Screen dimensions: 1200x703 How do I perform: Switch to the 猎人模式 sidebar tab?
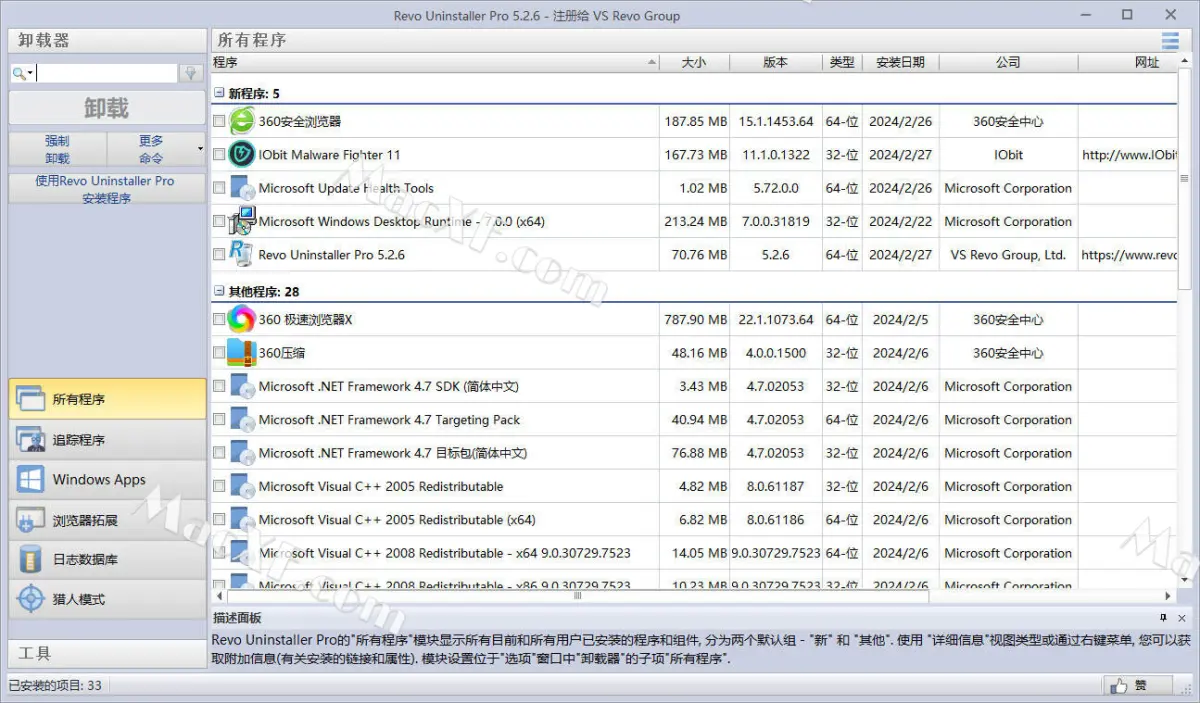coord(107,599)
